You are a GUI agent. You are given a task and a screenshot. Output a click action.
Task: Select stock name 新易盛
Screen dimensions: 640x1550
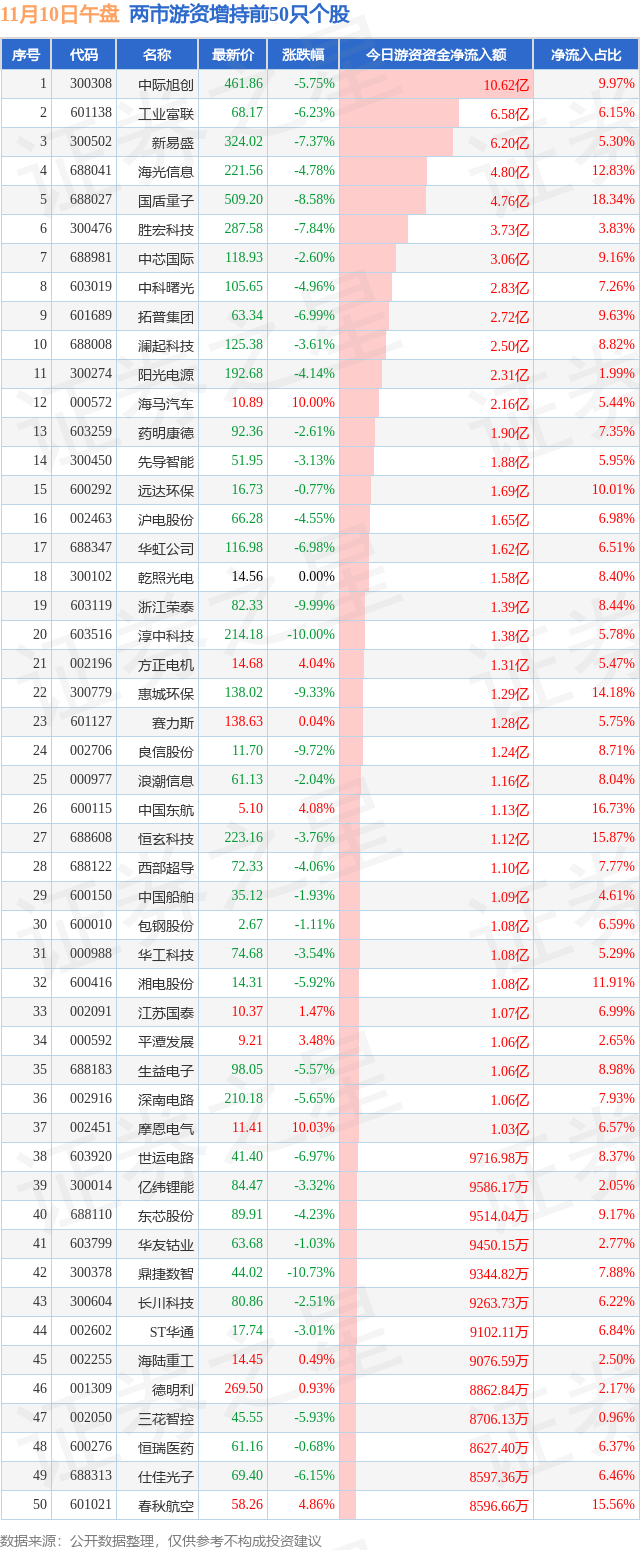[174, 143]
